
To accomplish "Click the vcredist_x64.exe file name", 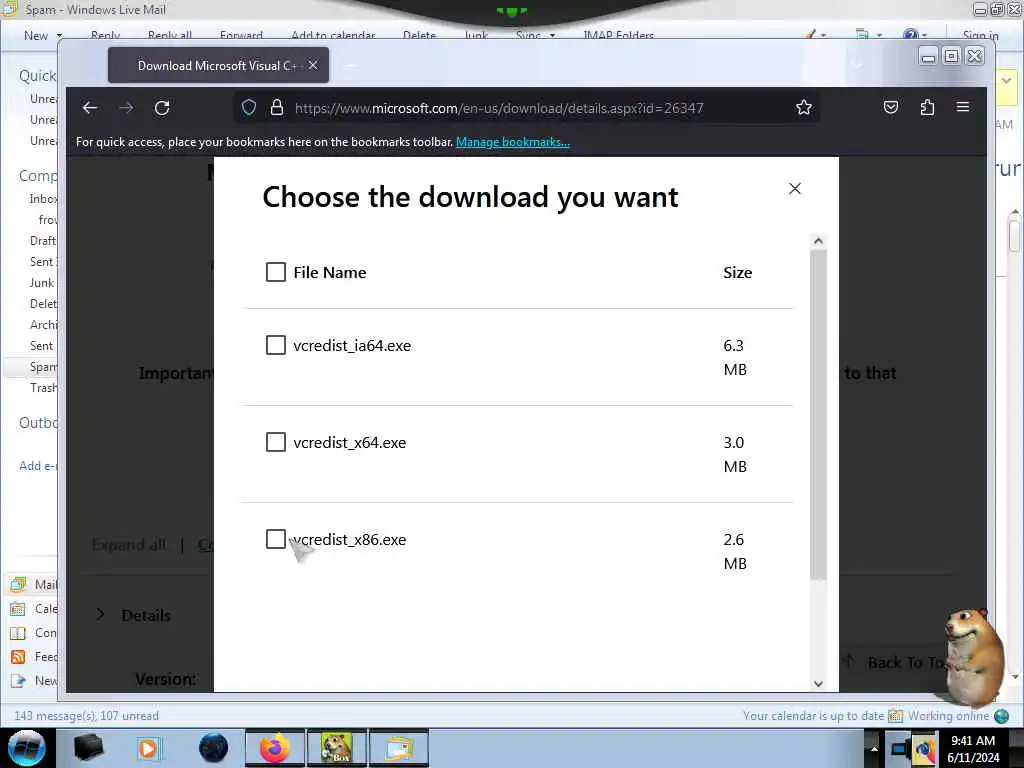I will (x=349, y=443).
